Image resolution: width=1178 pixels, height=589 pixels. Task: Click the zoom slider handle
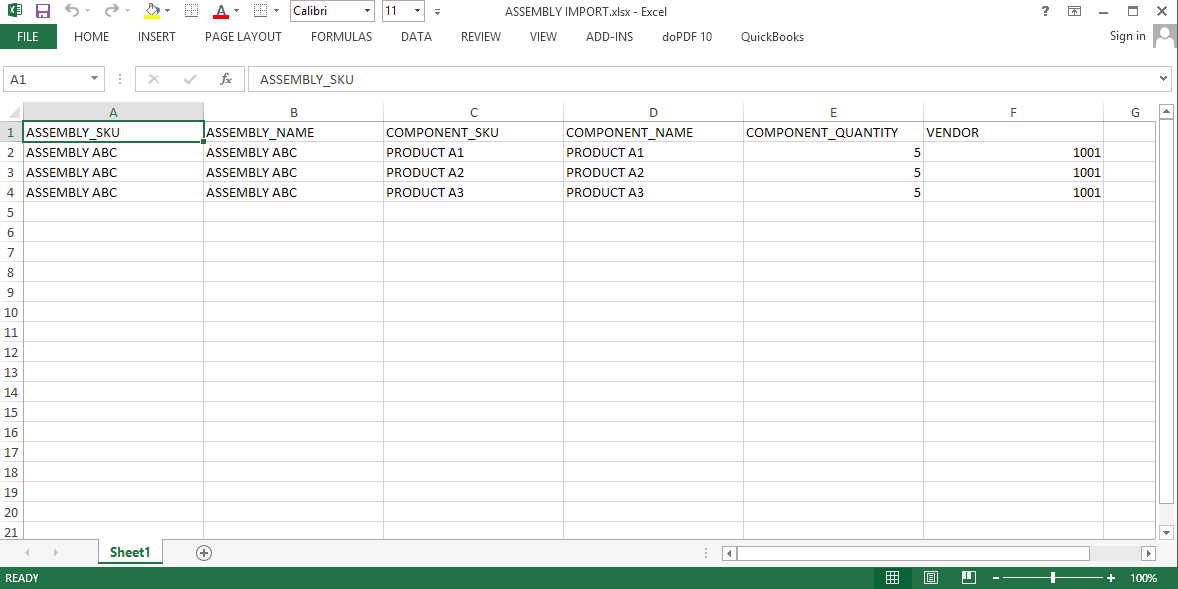click(x=1053, y=578)
